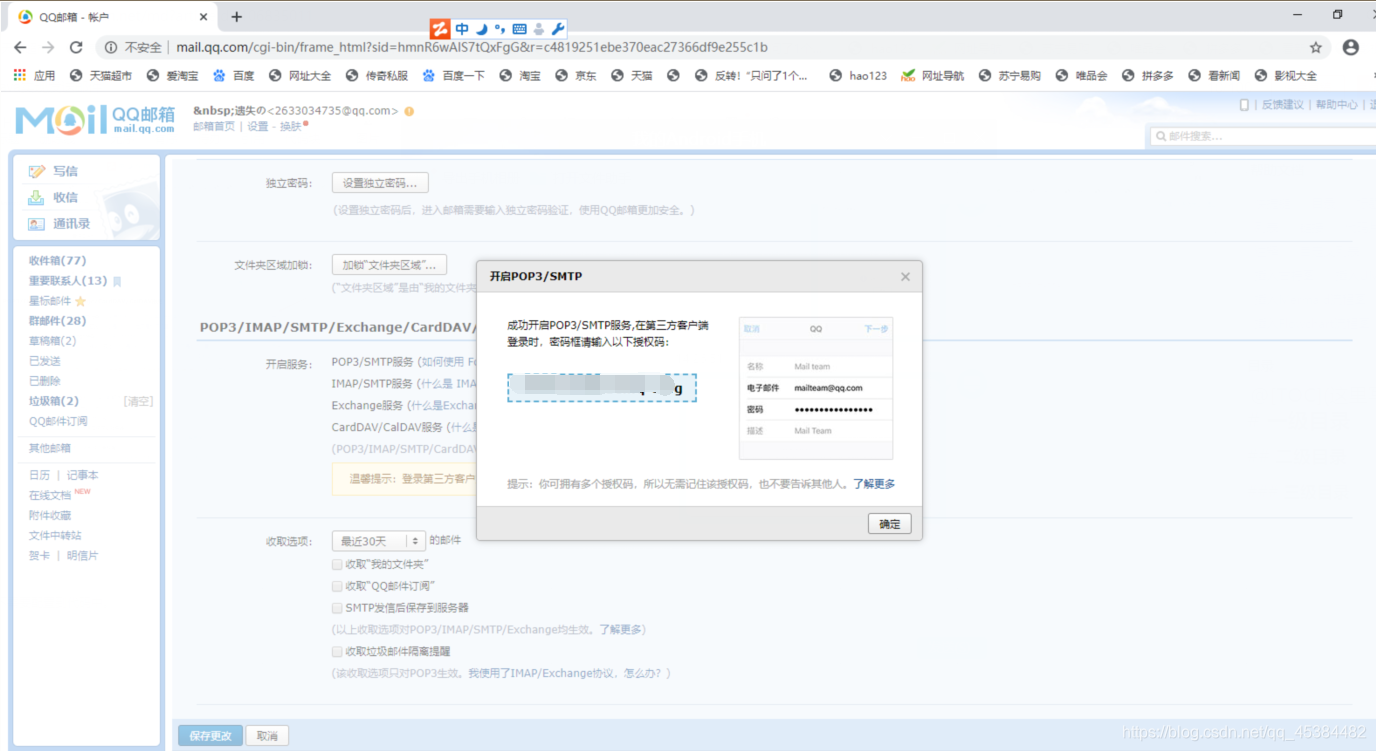Viewport: 1376px width, 751px height.
Task: Click the orange warning icon beside email address
Action: pyautogui.click(x=409, y=111)
